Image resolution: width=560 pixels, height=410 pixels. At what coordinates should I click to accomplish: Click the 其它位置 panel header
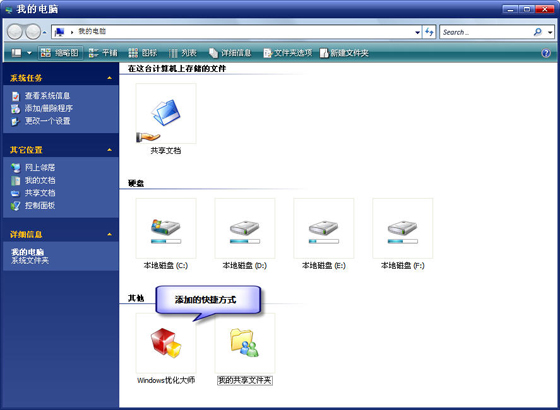(61, 150)
